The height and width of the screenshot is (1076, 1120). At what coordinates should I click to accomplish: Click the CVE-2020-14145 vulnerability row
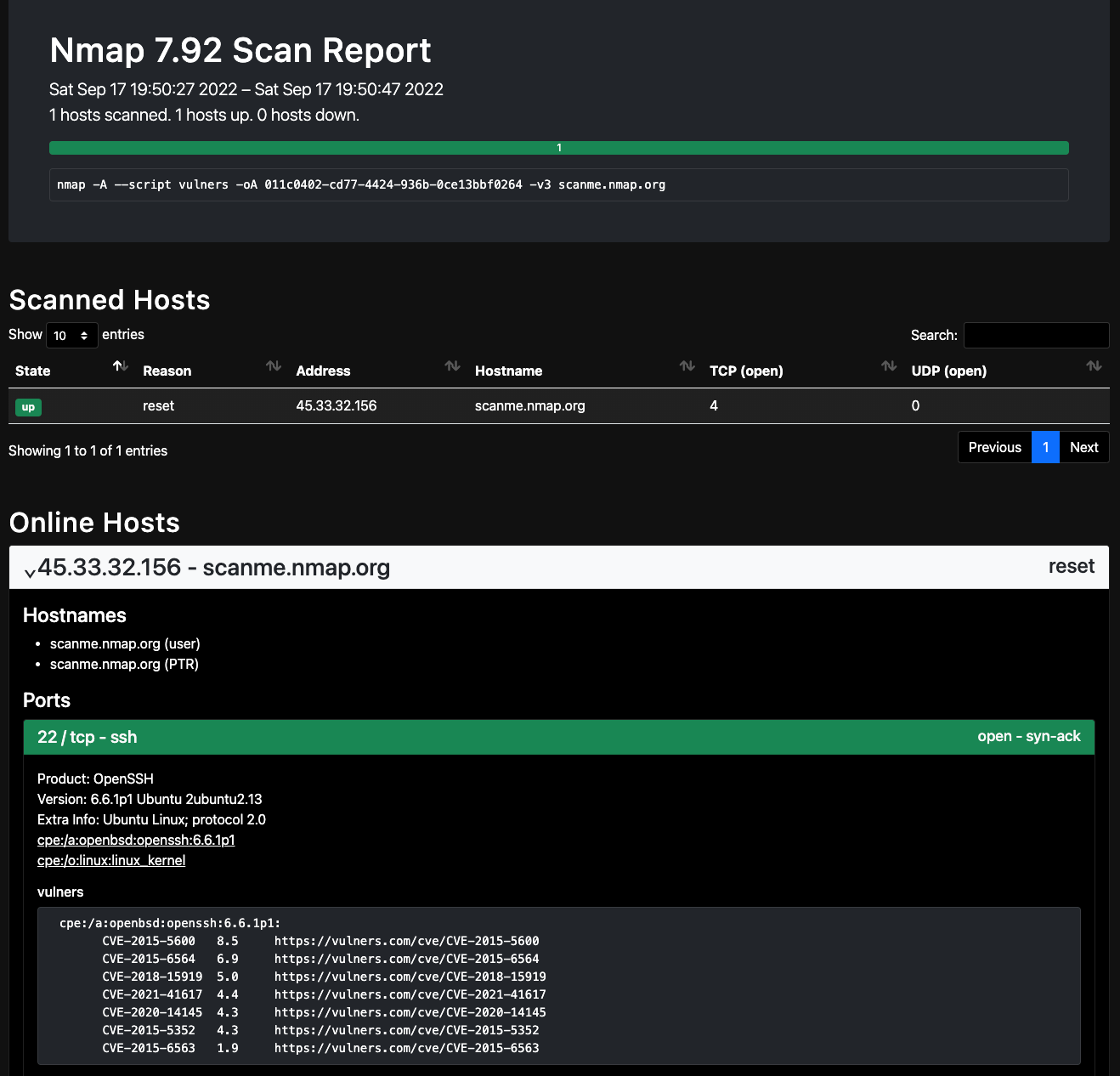324,1012
